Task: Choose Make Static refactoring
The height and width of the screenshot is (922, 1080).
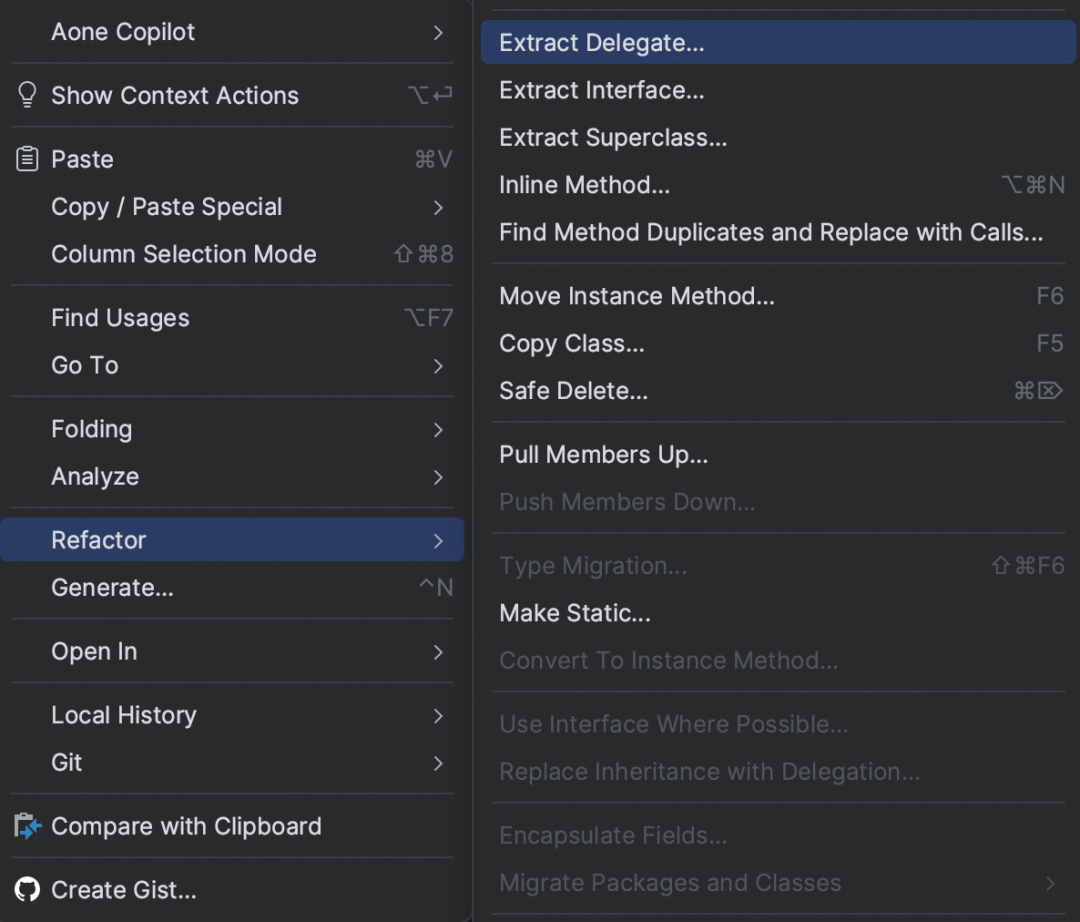Action: click(x=778, y=613)
